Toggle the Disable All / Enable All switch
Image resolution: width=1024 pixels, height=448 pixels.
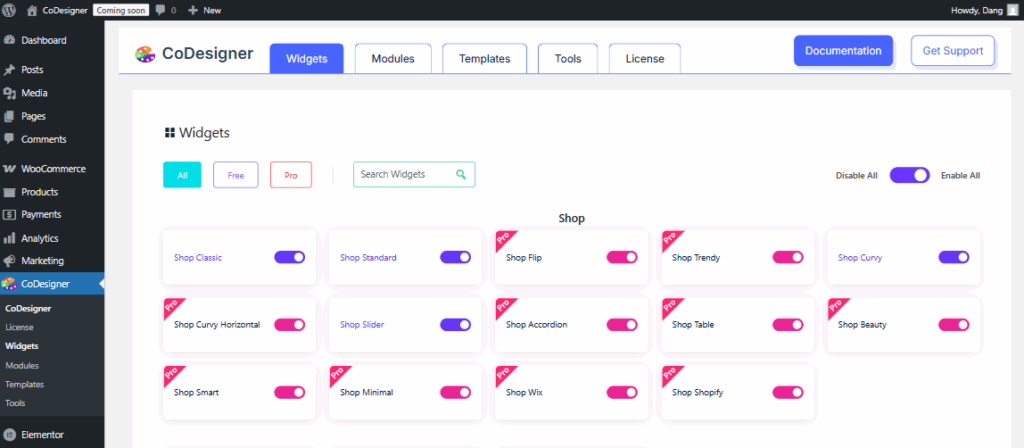tap(909, 175)
